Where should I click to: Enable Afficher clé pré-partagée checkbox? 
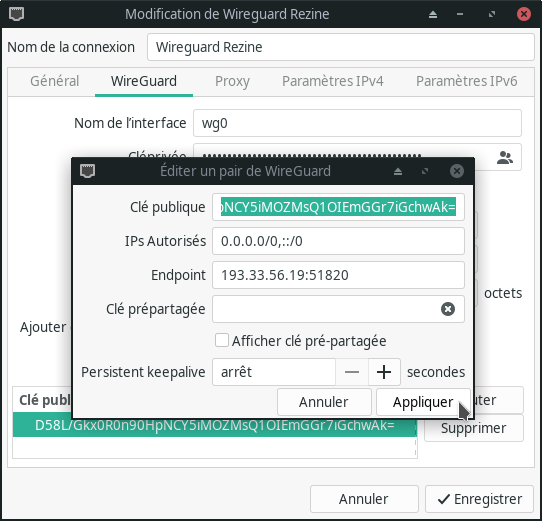[222, 340]
